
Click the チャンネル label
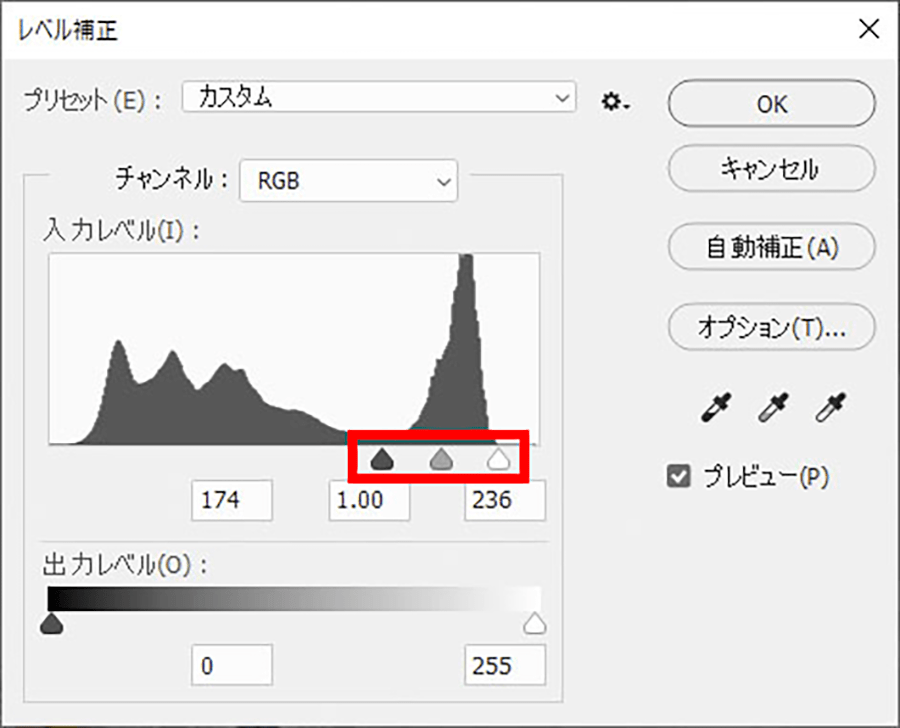tap(172, 179)
